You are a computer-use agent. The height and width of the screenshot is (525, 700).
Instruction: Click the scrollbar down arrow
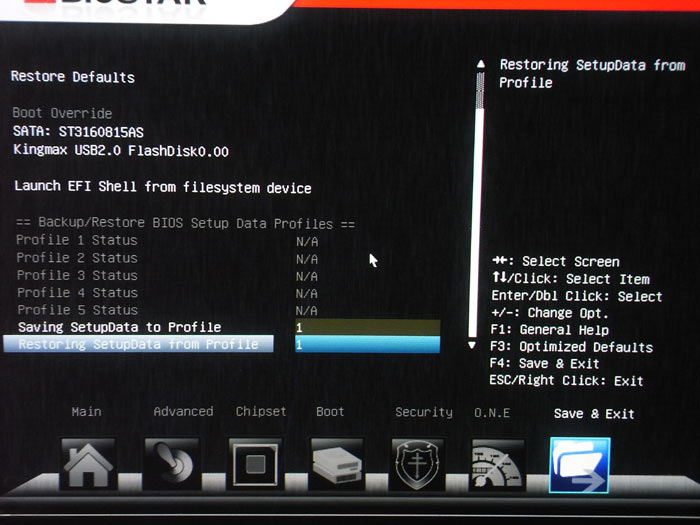[473, 344]
